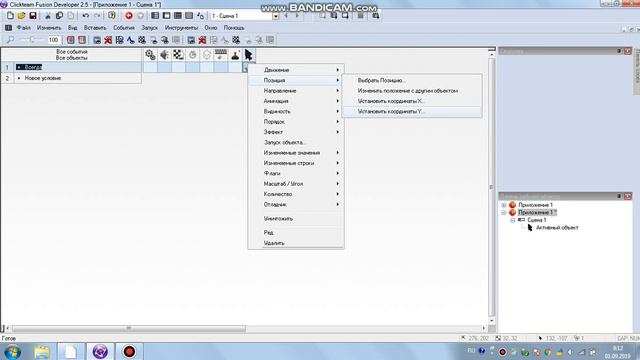Select Активный объект in workspace tree
Viewport: 640px width, 360px height.
[x=557, y=228]
